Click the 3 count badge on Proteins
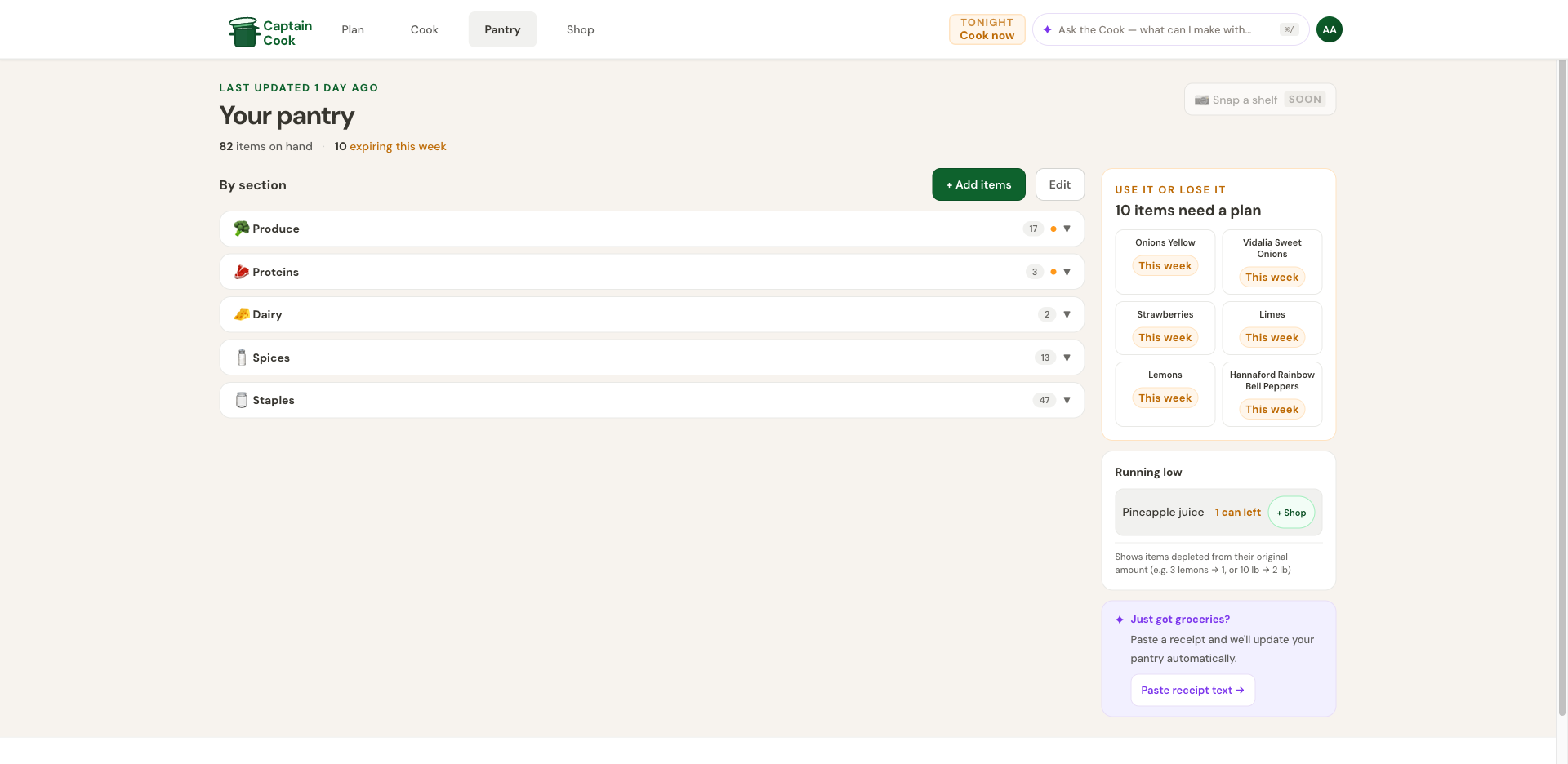The image size is (1568, 764). tap(1035, 272)
